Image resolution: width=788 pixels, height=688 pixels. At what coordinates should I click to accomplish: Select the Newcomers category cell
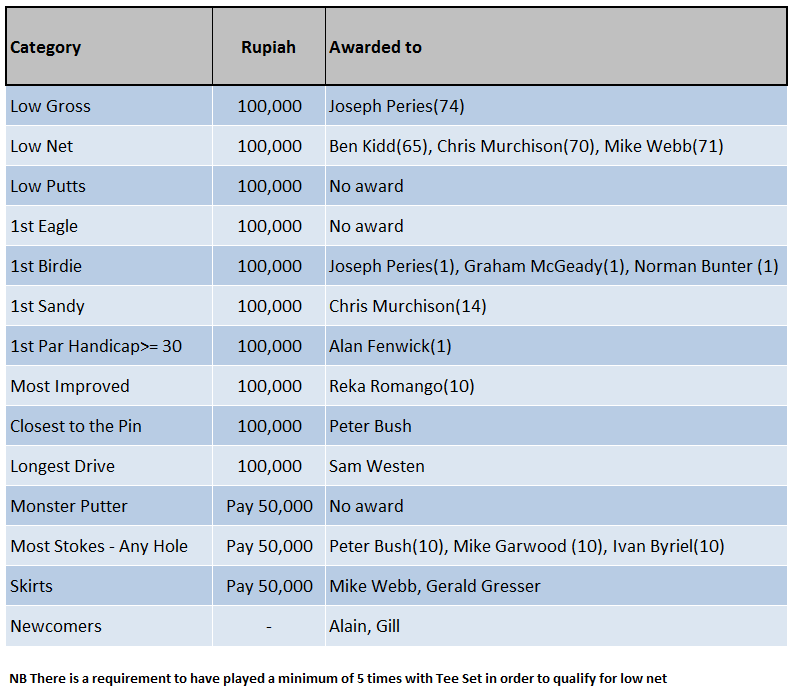pyautogui.click(x=56, y=626)
